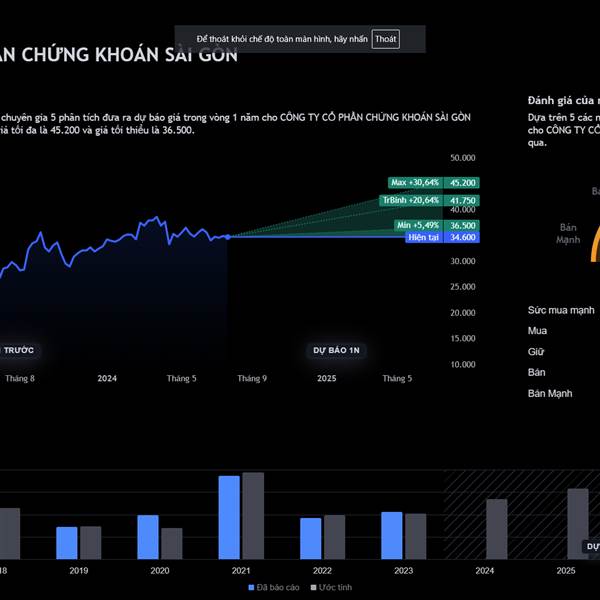Click the gray Ước tính legend swatch

click(x=313, y=587)
